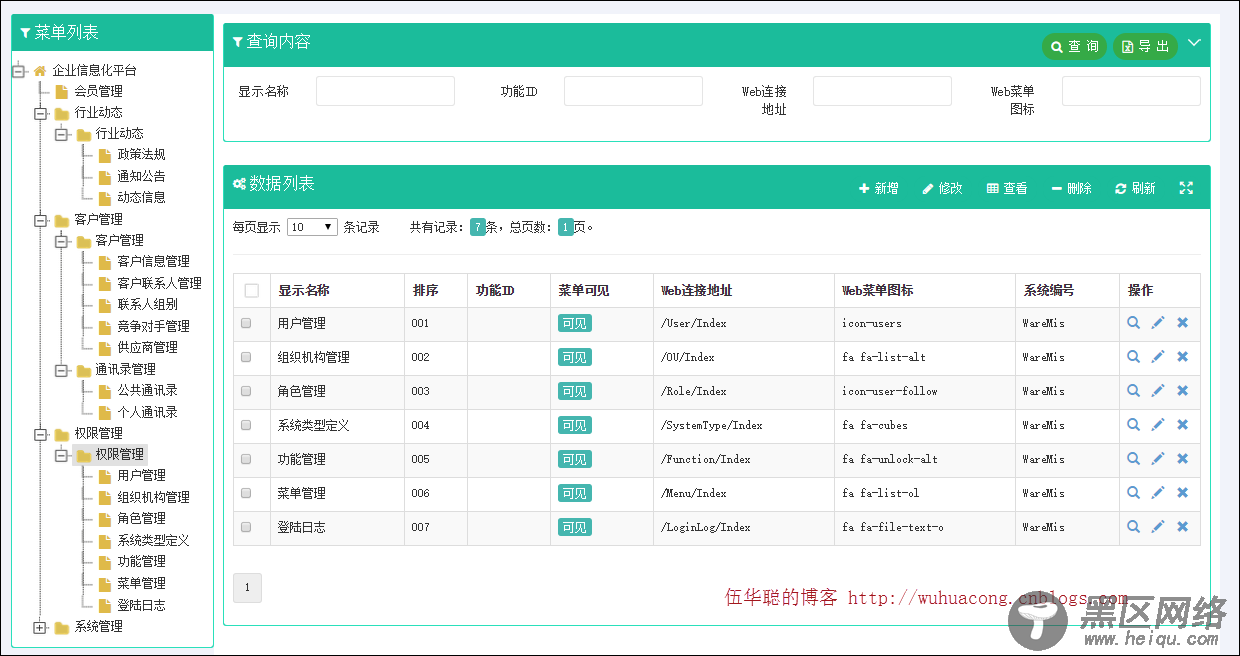
Task: Click the Web连接地址 input field
Action: [x=882, y=91]
